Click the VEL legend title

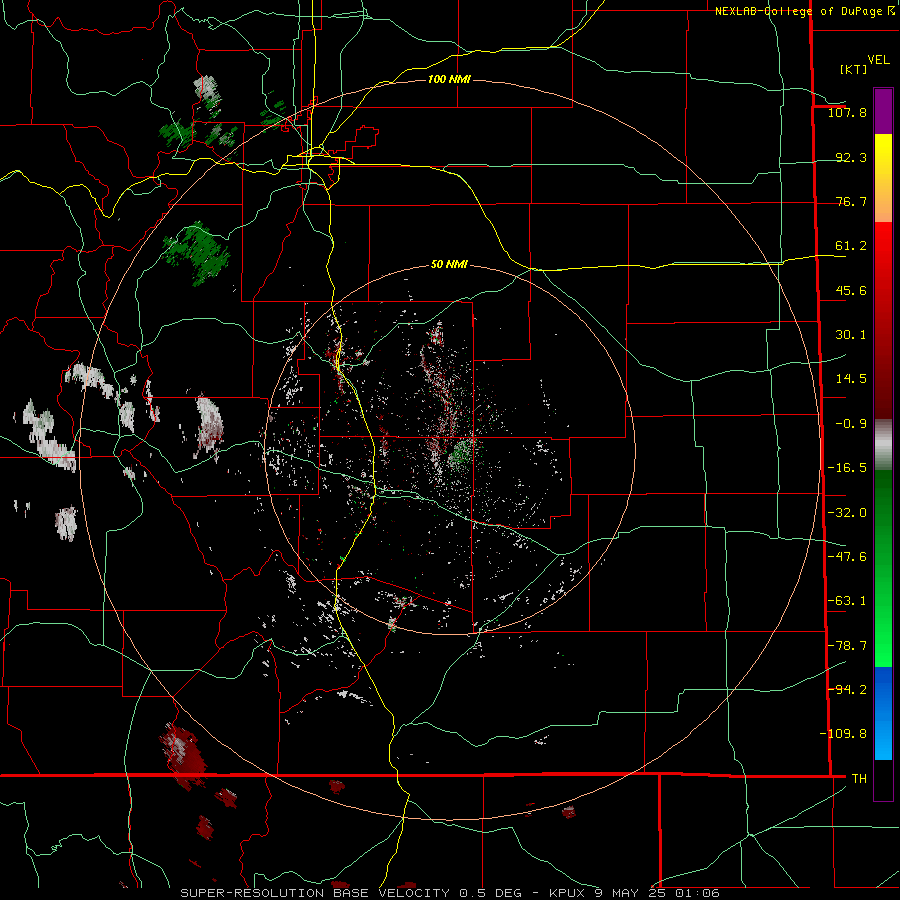pyautogui.click(x=879, y=60)
